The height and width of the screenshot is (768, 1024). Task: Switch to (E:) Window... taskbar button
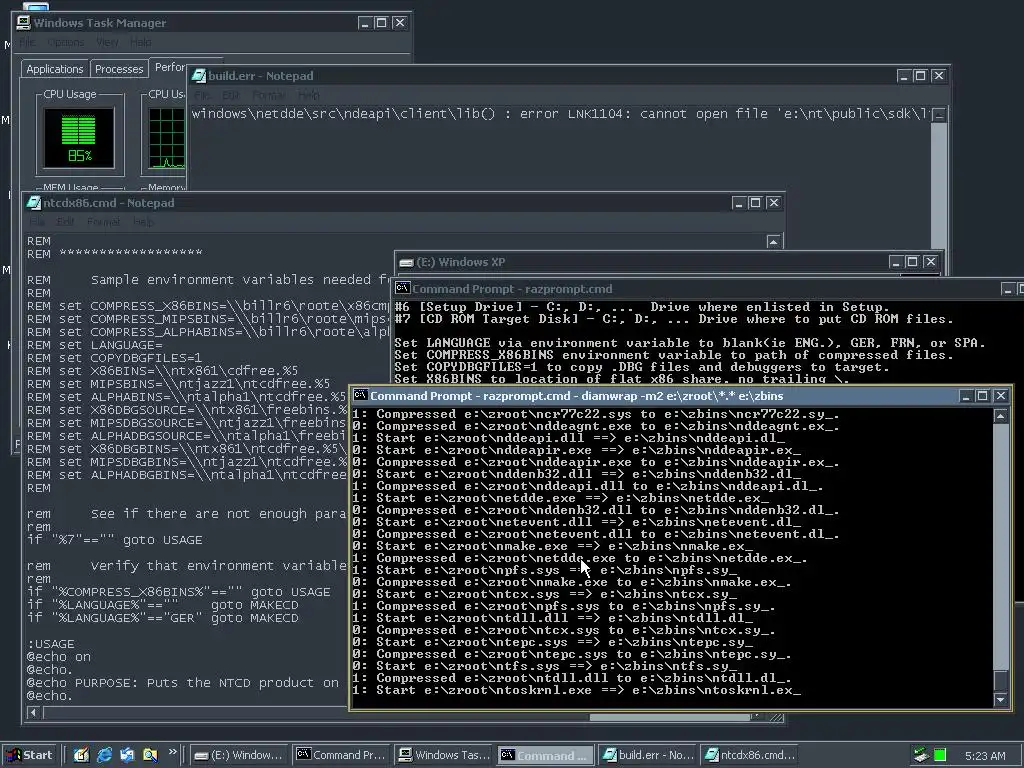239,755
